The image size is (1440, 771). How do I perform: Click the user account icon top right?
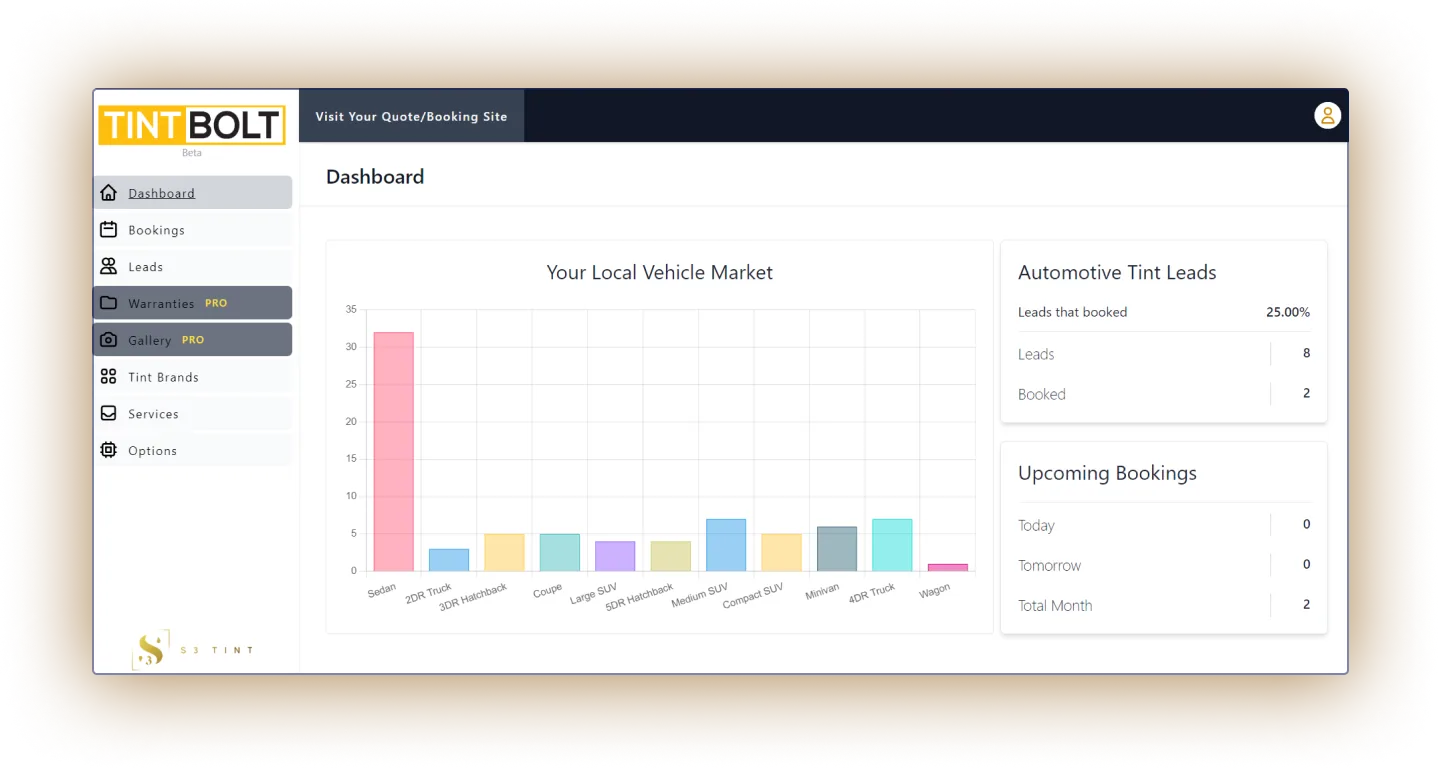[x=1327, y=115]
